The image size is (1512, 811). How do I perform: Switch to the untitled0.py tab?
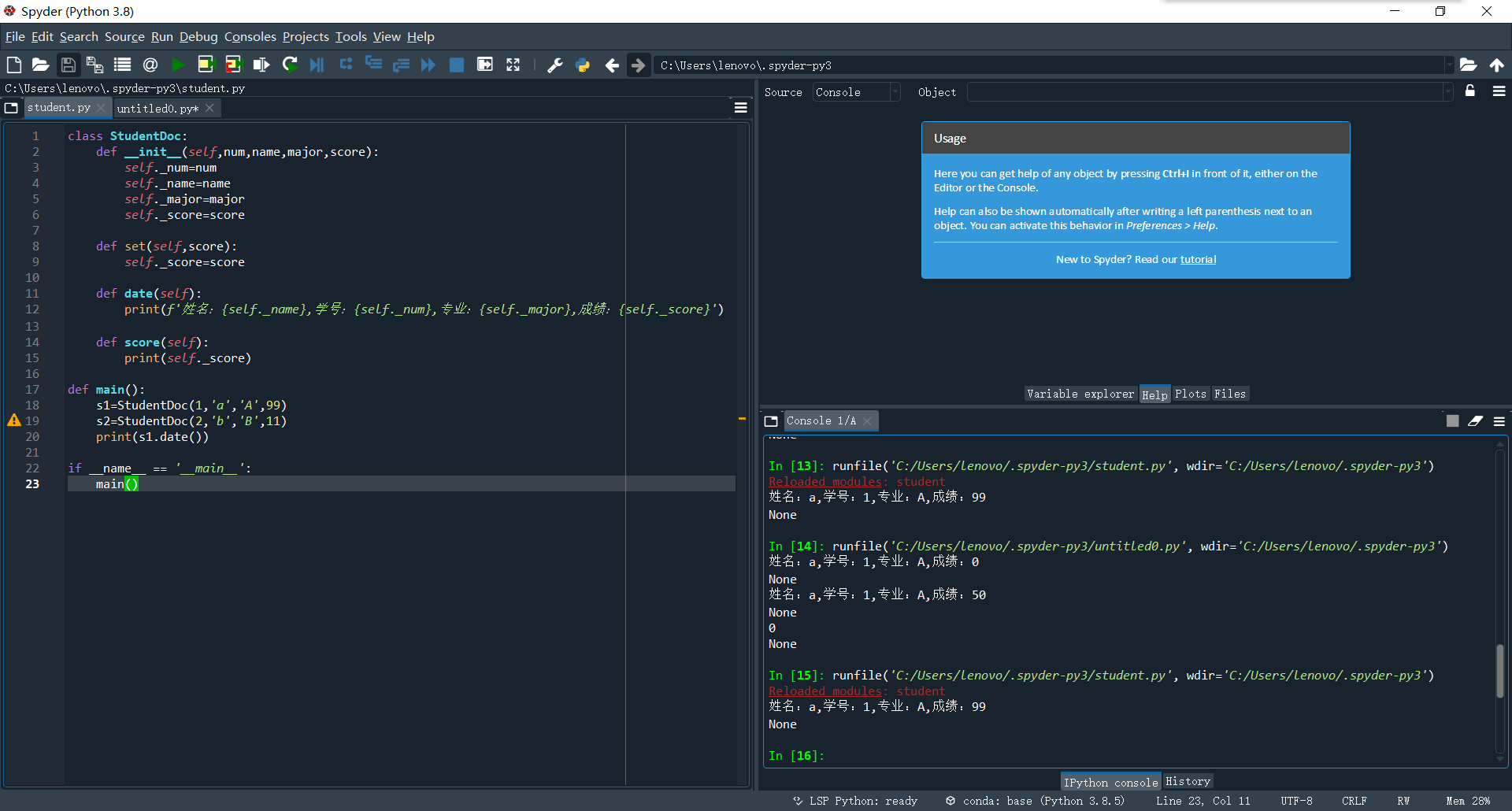[x=157, y=109]
